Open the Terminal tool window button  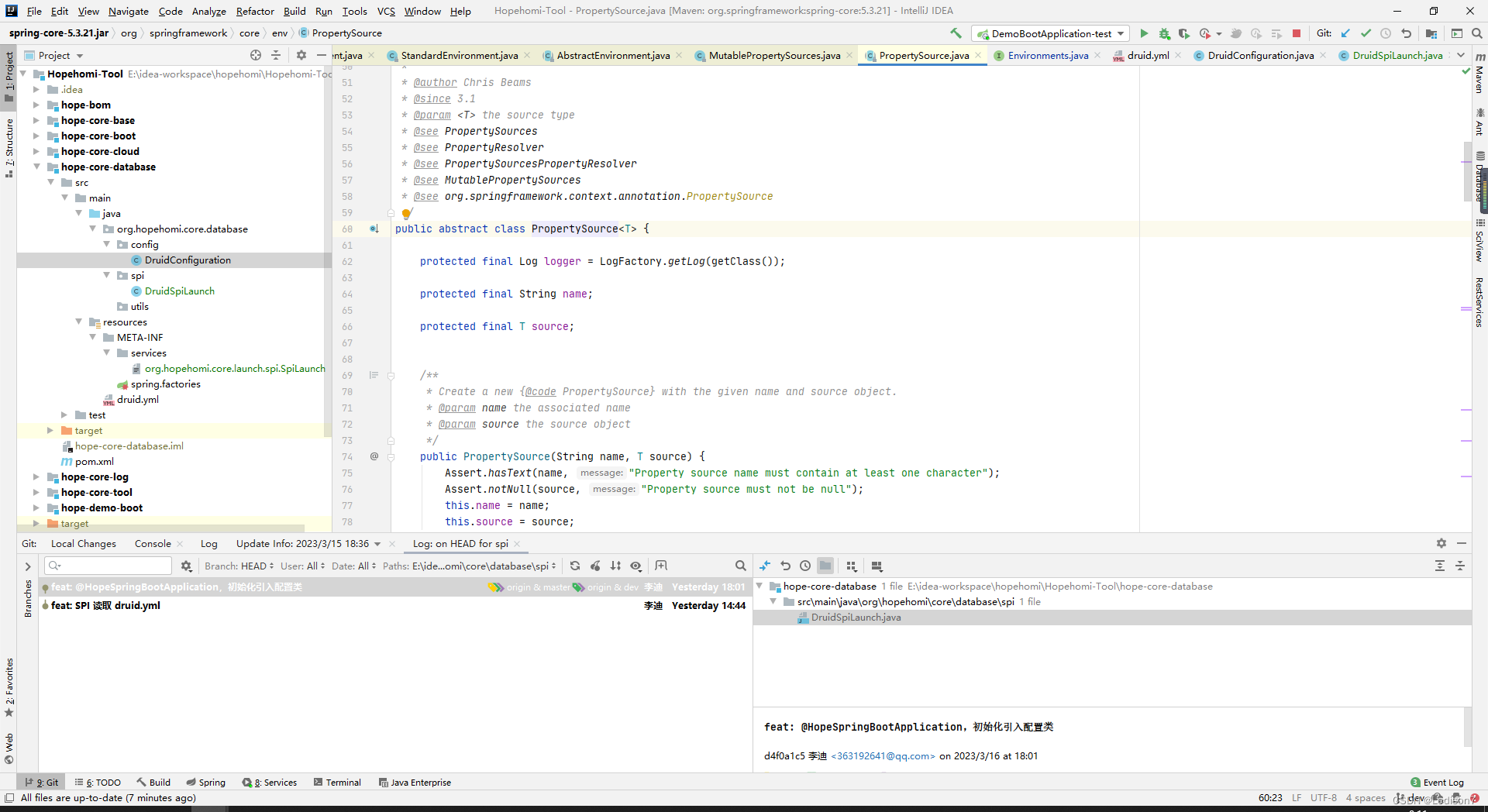337,782
